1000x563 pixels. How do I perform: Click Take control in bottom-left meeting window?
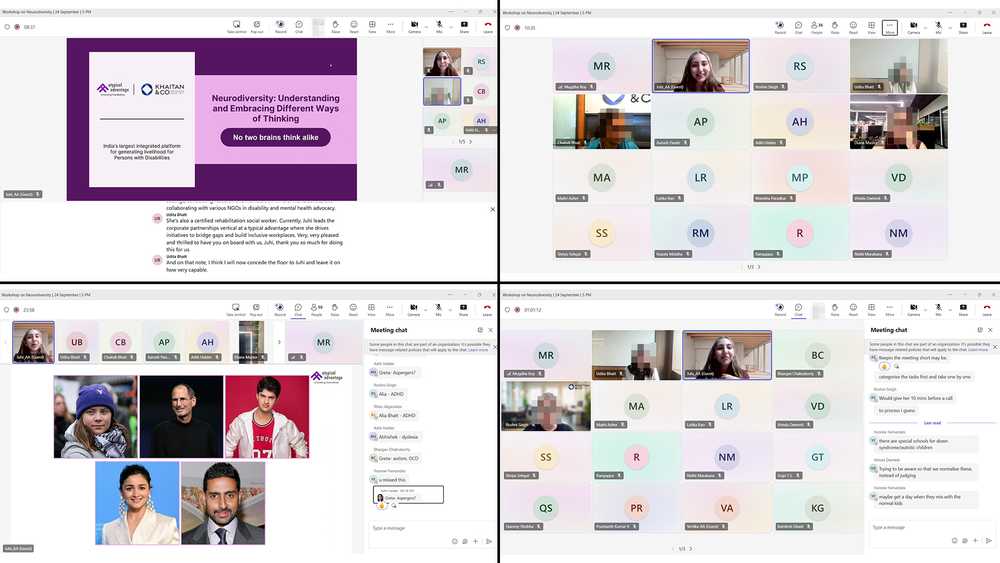coord(235,310)
